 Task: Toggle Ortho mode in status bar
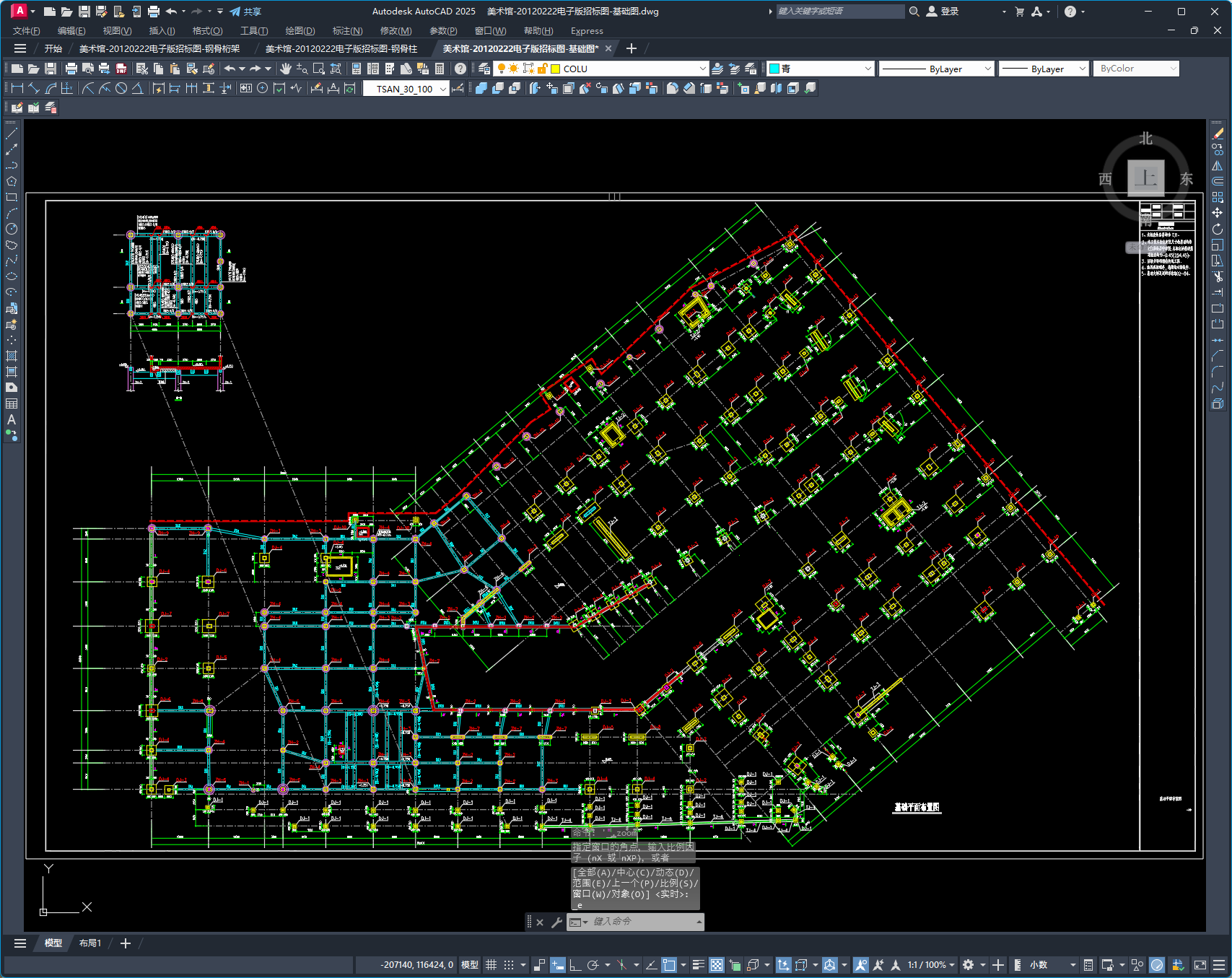tap(575, 965)
